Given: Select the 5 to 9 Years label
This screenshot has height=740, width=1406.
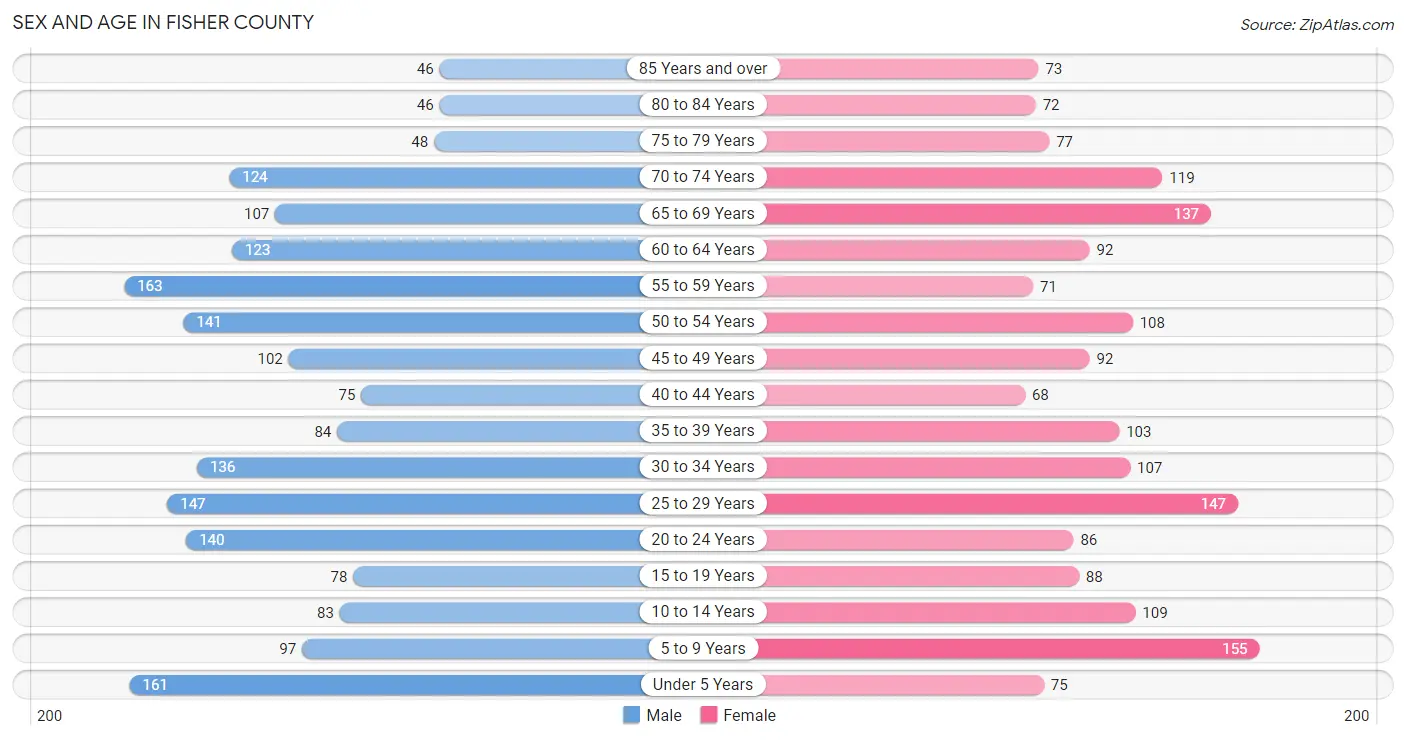Looking at the screenshot, I should [x=703, y=648].
